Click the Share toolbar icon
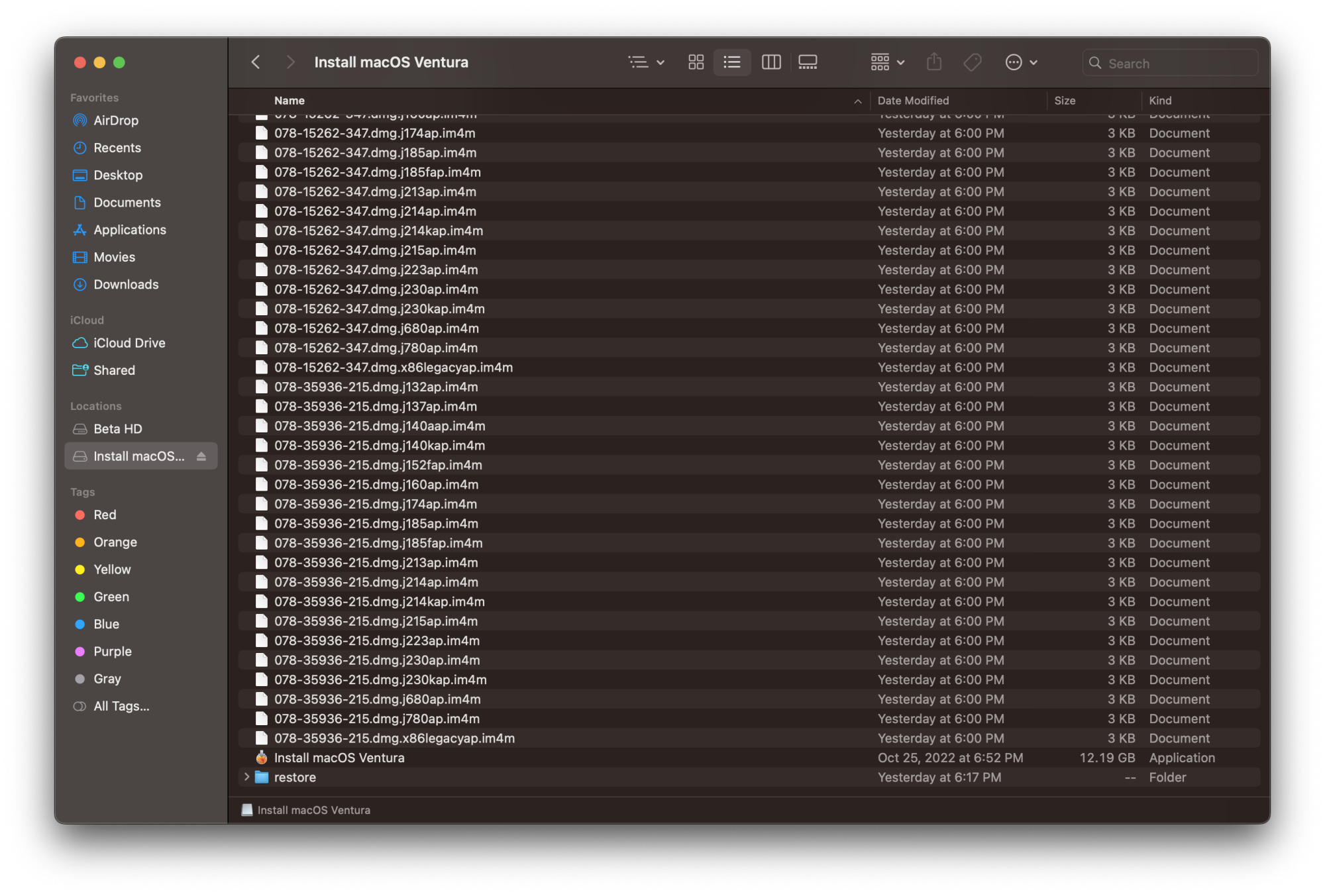Image resolution: width=1325 pixels, height=896 pixels. tap(934, 62)
